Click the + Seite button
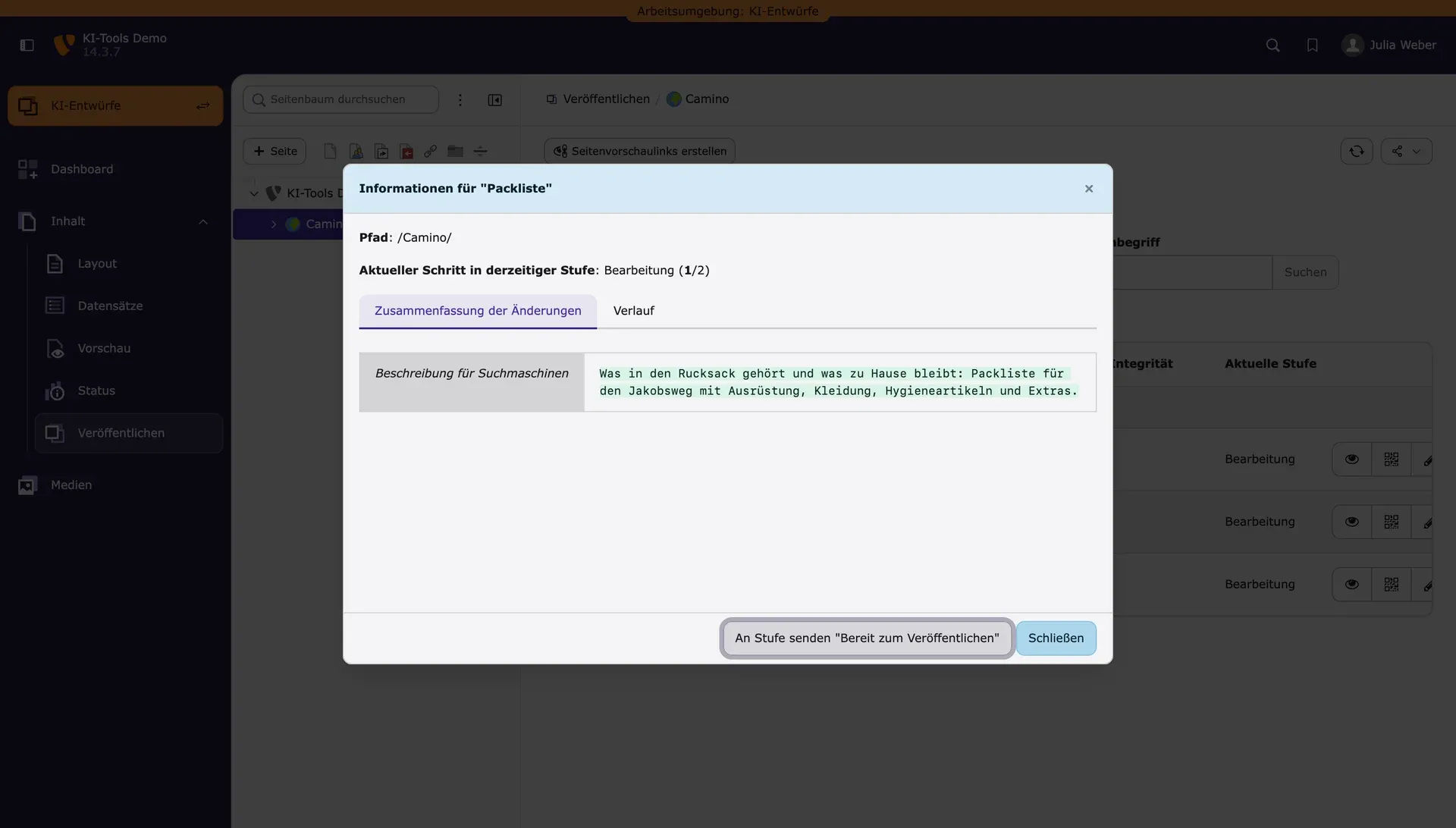Screen dimensions: 1456x828 (275, 151)
